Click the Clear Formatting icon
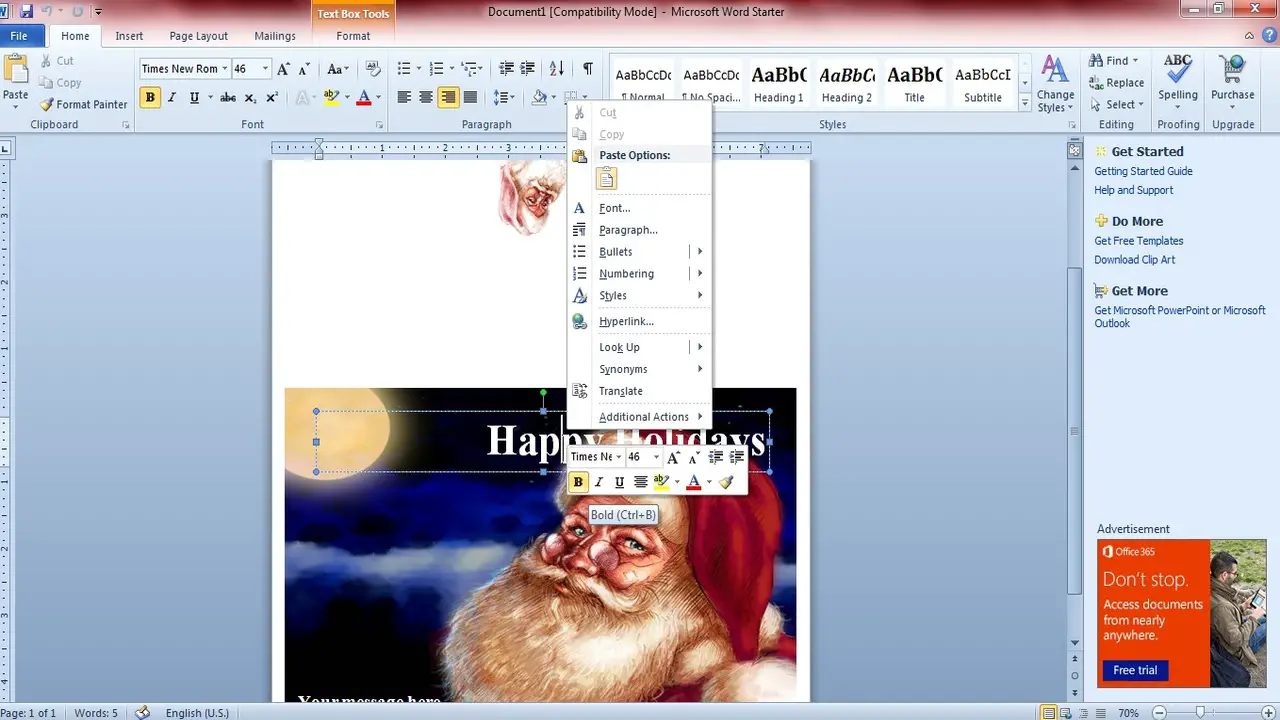Image resolution: width=1280 pixels, height=720 pixels. pyautogui.click(x=373, y=69)
